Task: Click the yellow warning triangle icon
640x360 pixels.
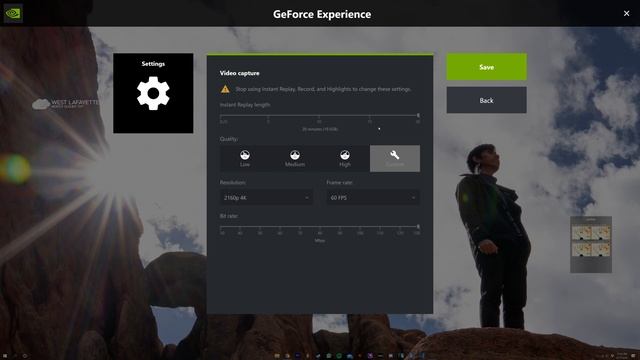Action: [x=225, y=89]
